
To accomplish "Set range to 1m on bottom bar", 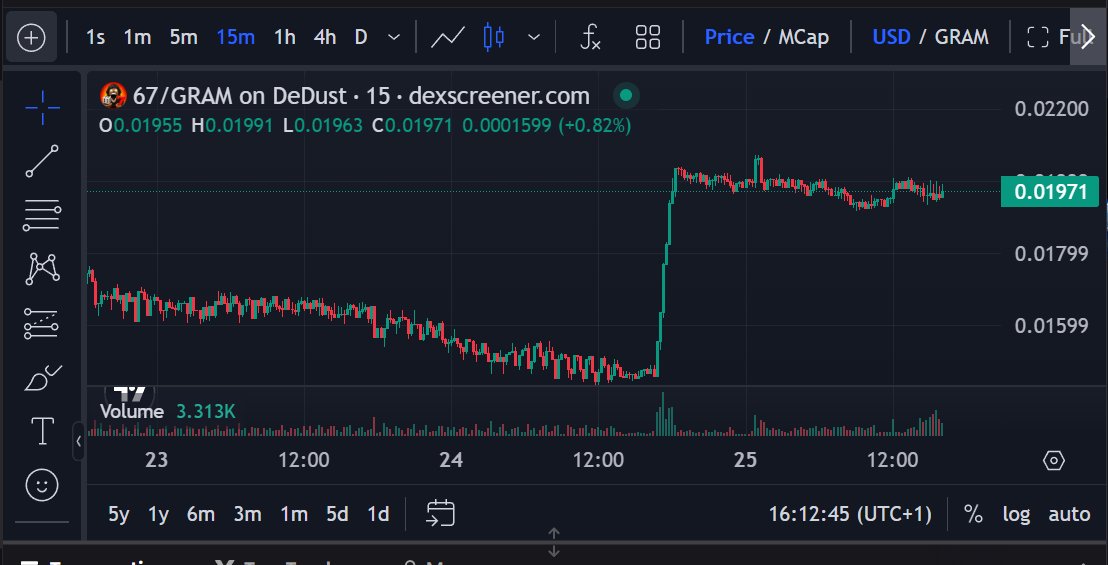I will pos(294,514).
